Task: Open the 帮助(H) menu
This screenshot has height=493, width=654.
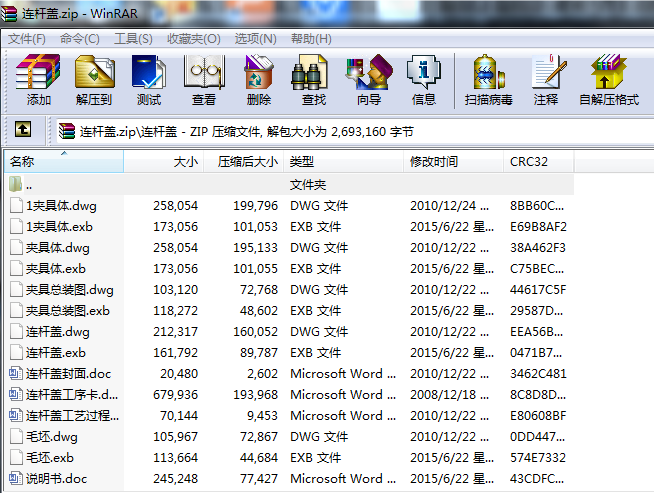Action: [x=311, y=39]
